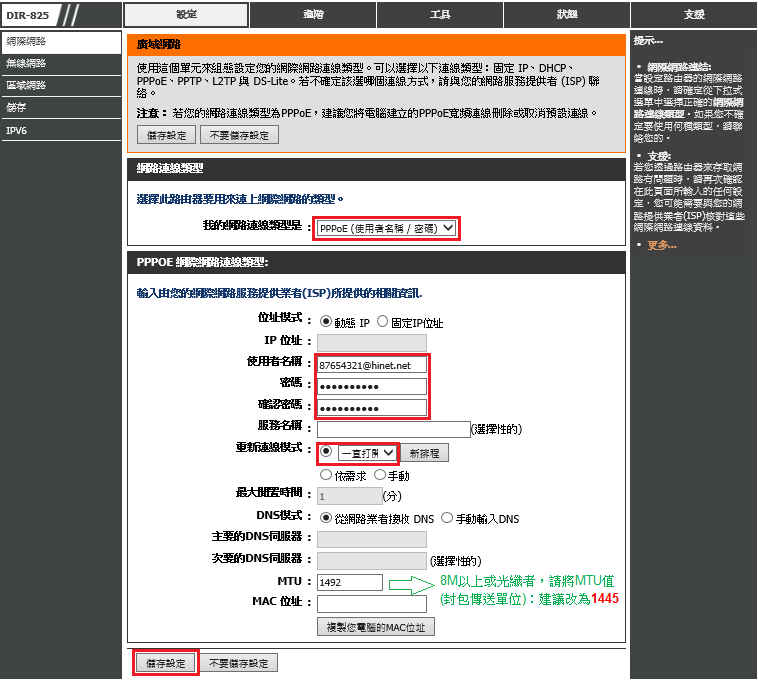Screen dimensions: 758x680
Task: Click the 使用者名稱 input field
Action: pos(371,365)
